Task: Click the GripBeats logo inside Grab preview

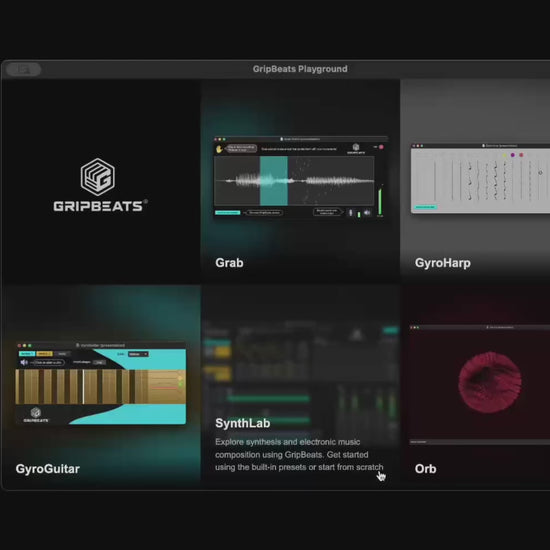Action: click(356, 149)
